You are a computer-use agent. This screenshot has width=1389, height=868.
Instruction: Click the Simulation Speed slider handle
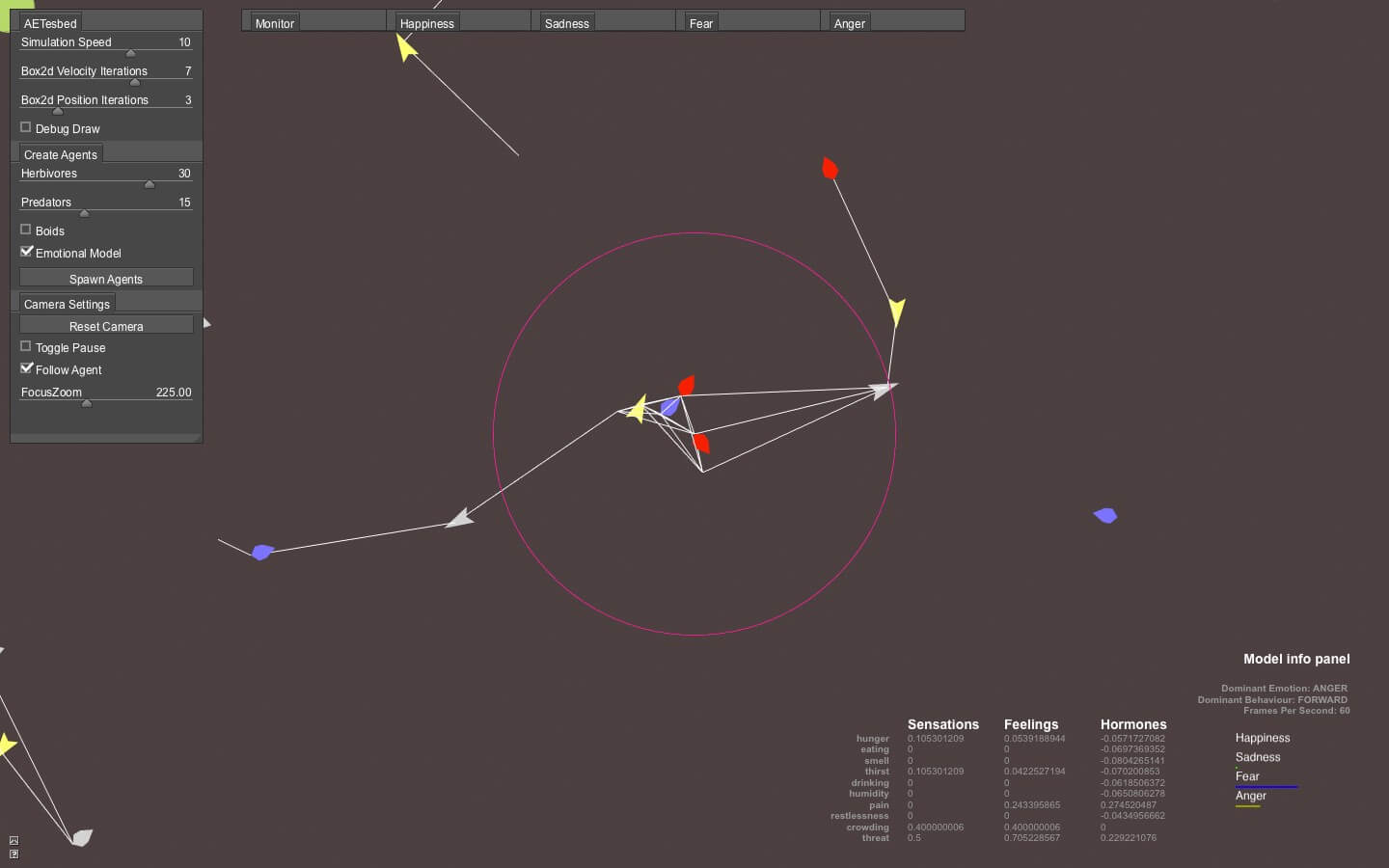pos(130,53)
